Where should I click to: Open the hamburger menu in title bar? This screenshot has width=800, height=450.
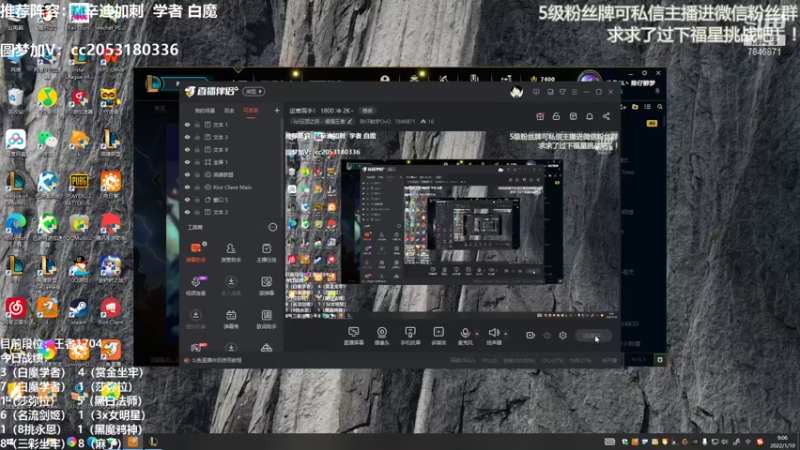click(x=574, y=92)
